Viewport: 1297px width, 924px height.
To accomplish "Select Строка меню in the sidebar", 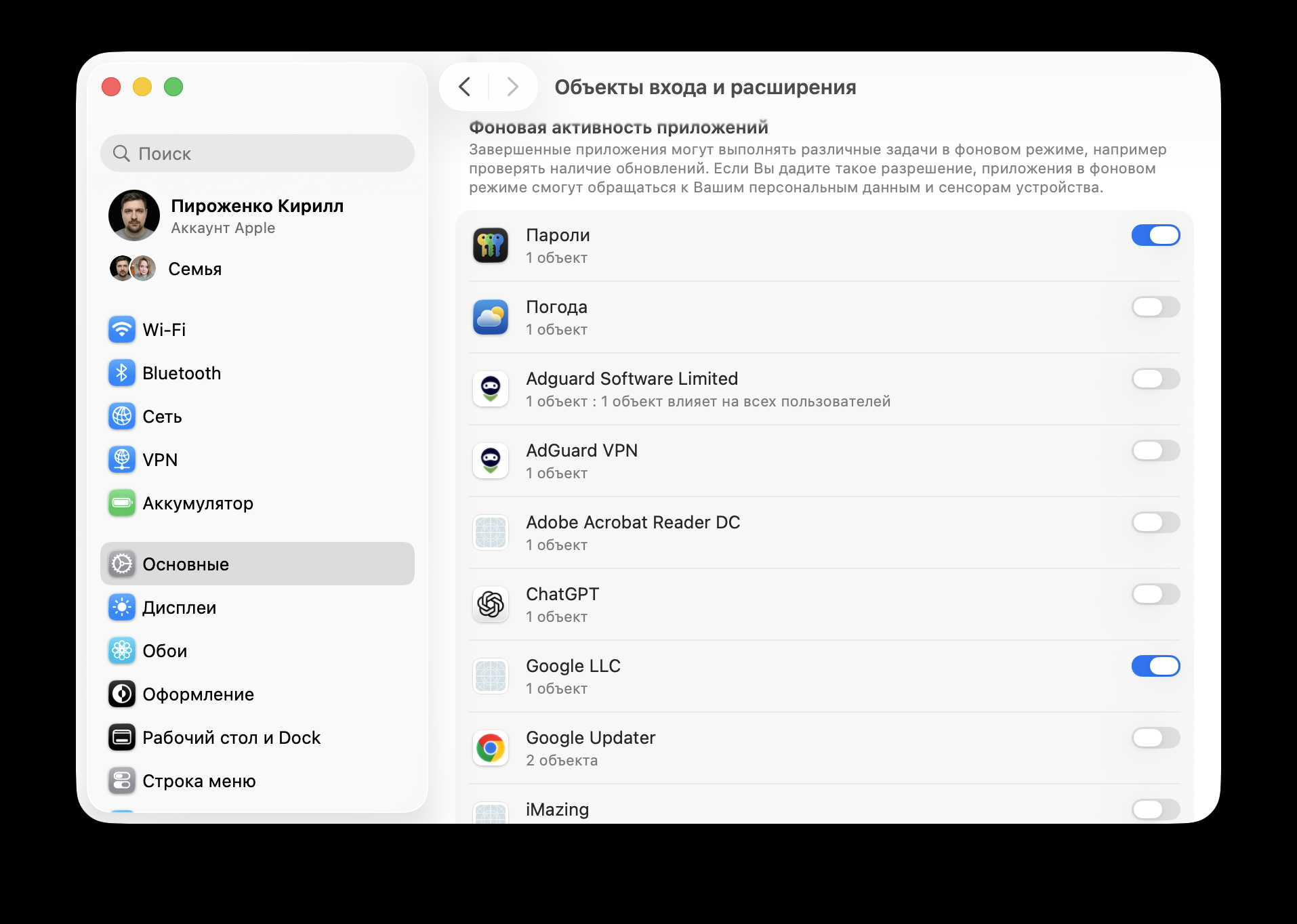I will [197, 780].
